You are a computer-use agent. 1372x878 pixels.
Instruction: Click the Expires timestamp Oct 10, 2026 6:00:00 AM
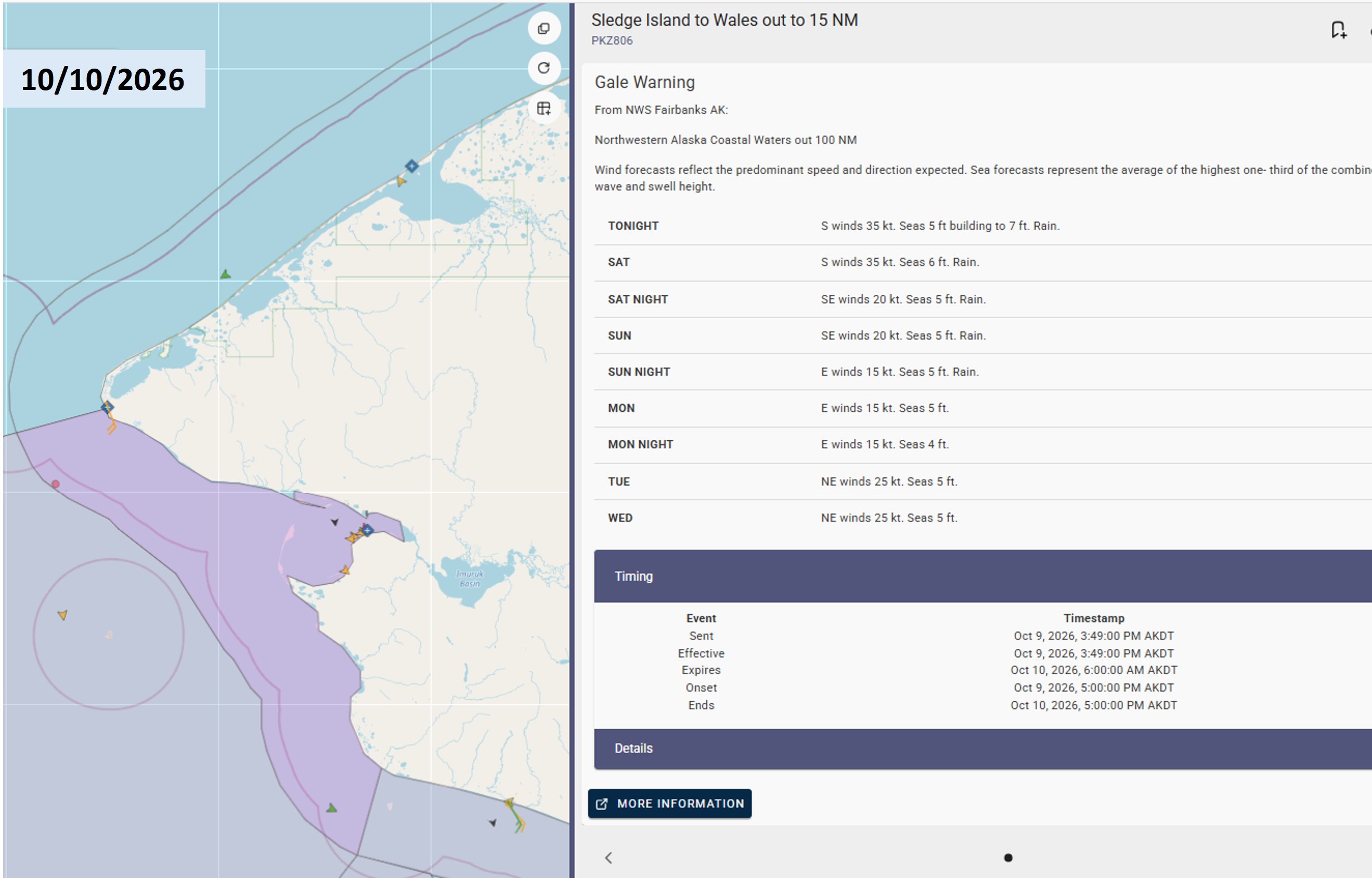pos(1094,670)
